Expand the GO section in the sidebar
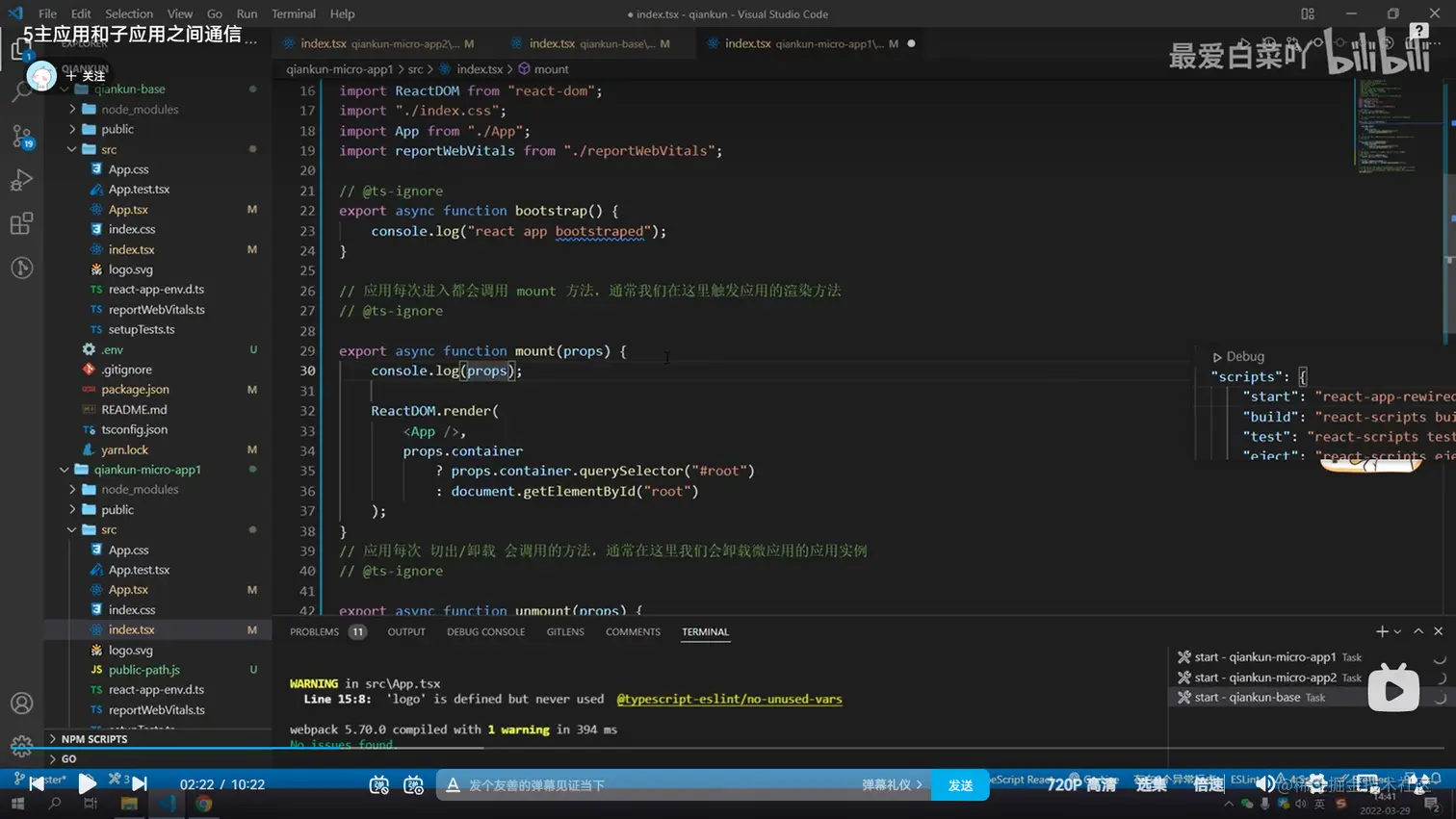This screenshot has width=1456, height=819. click(68, 759)
